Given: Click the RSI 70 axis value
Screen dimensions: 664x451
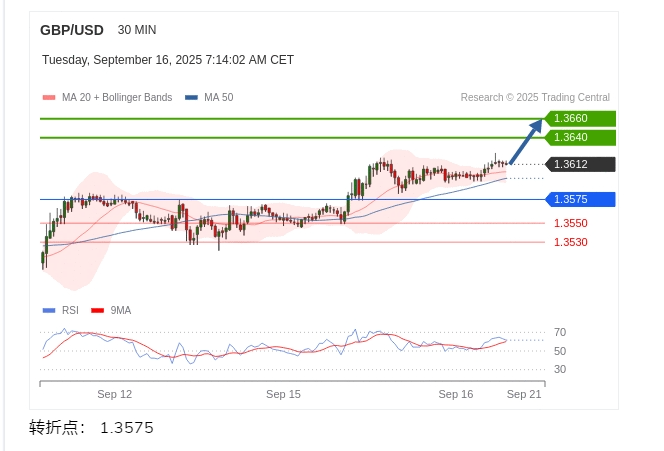Looking at the screenshot, I should tap(560, 332).
